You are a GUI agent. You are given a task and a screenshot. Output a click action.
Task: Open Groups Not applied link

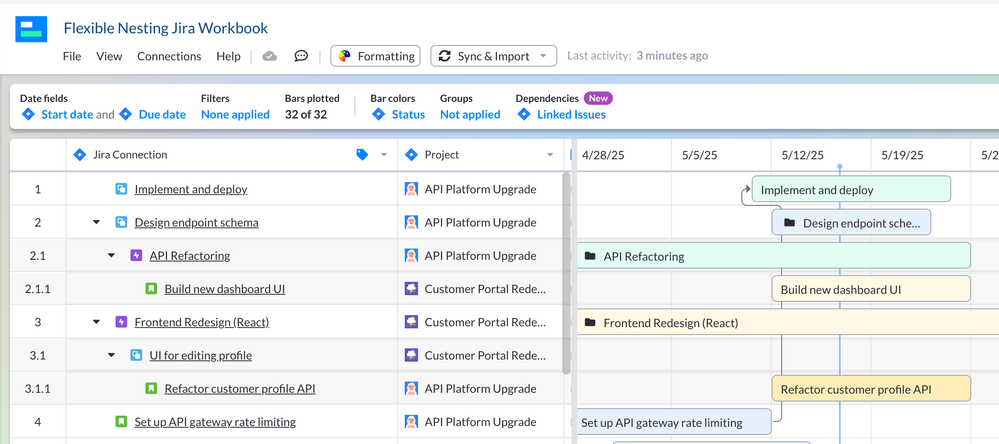pyautogui.click(x=470, y=115)
